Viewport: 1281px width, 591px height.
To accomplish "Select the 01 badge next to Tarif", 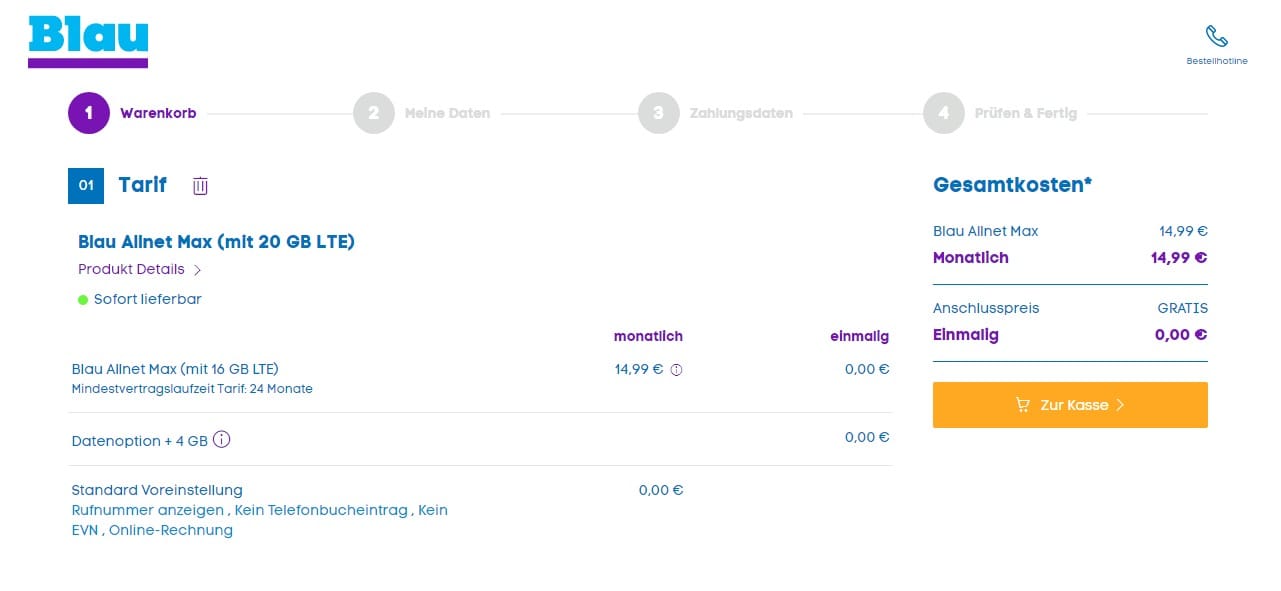I will click(x=86, y=186).
